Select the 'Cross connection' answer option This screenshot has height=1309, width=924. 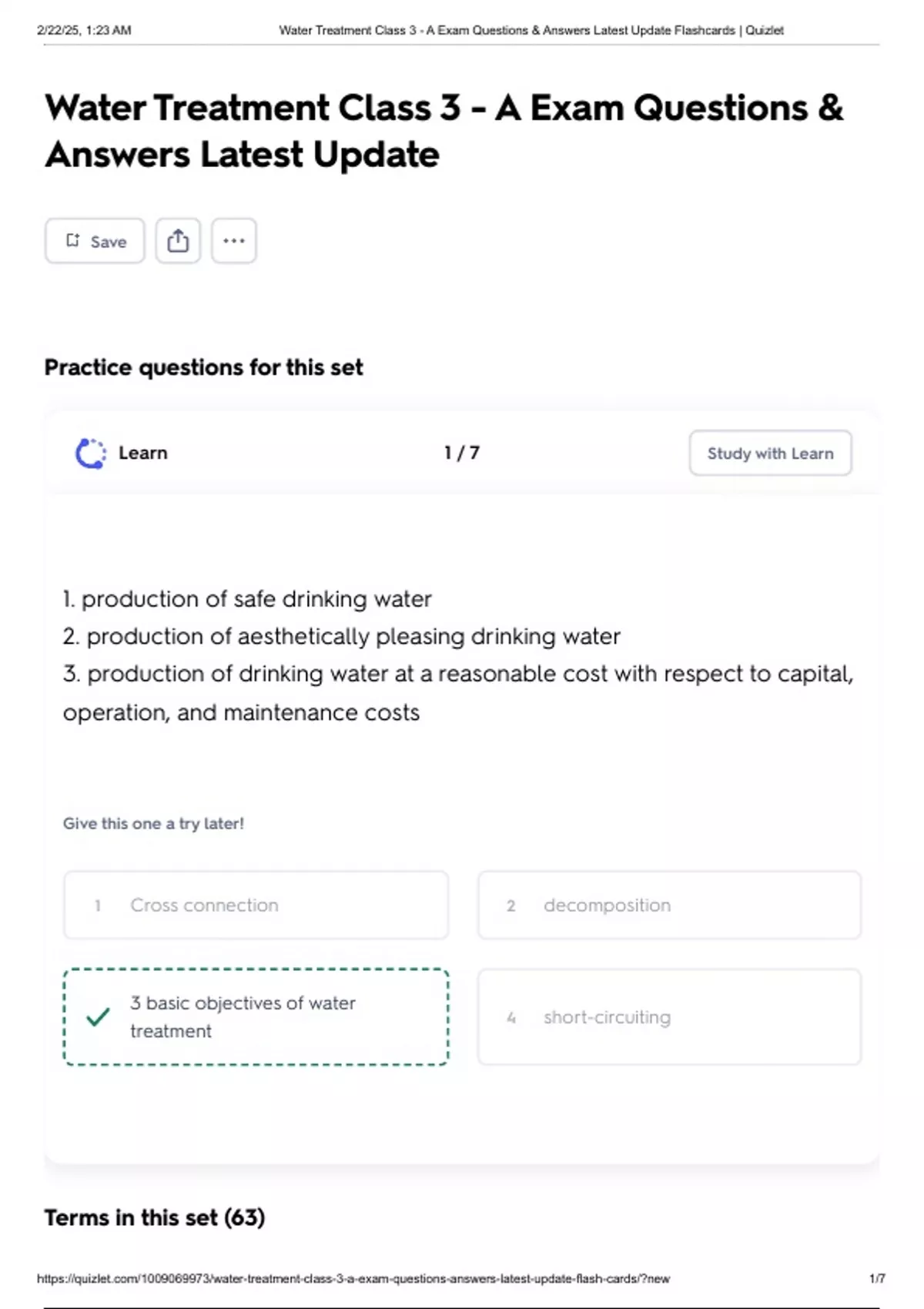[255, 905]
